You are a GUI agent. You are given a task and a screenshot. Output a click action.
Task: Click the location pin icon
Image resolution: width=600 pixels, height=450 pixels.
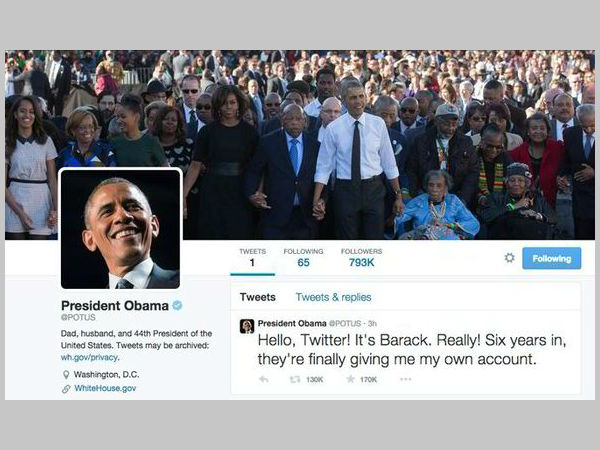point(66,374)
